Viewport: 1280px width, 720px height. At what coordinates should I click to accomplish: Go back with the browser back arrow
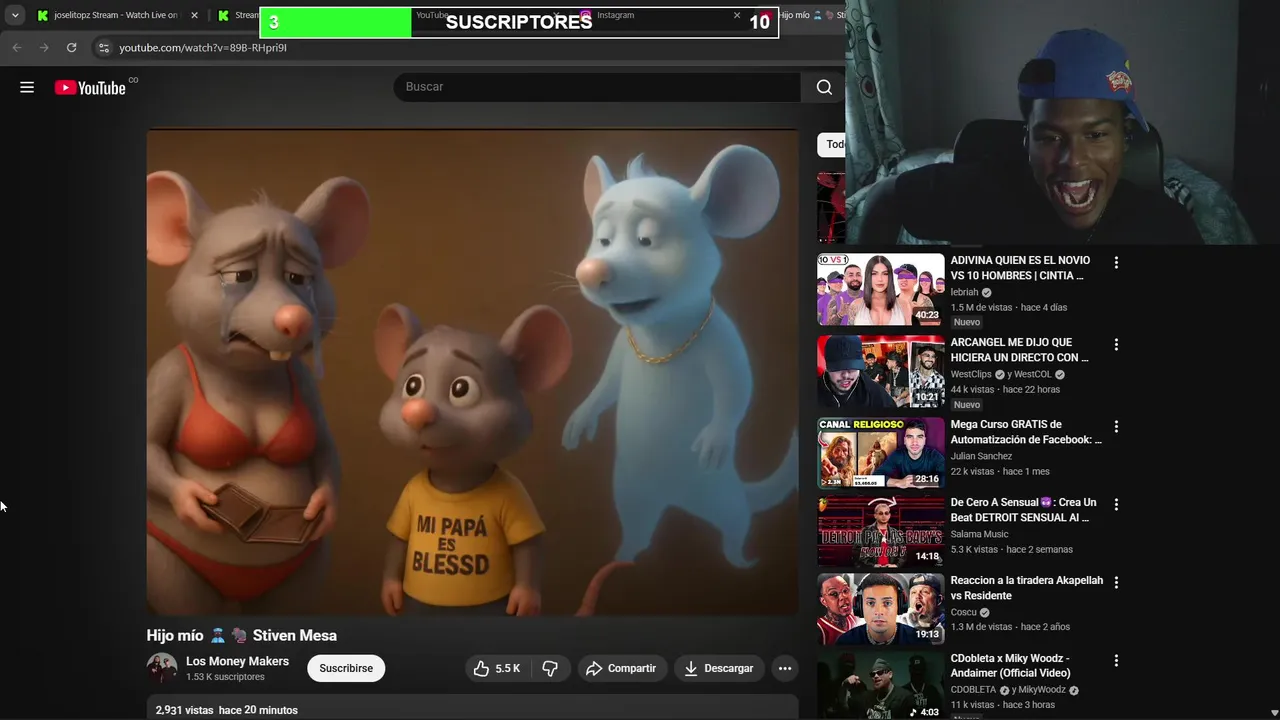[16, 47]
